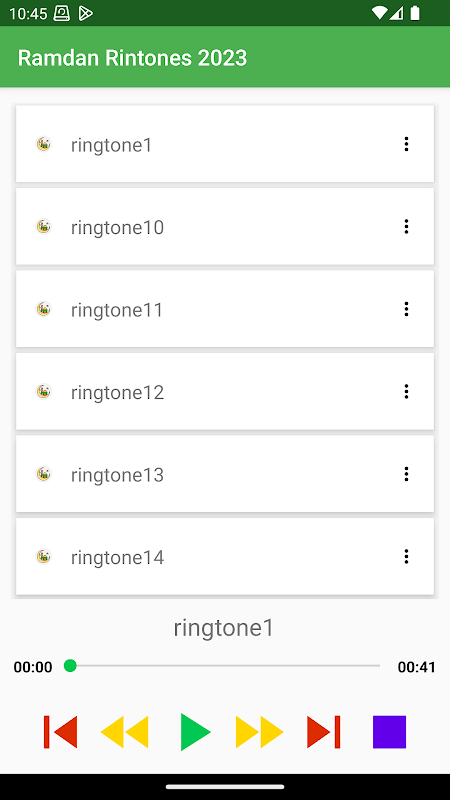The height and width of the screenshot is (800, 450).
Task: Open the three-dot menu for ringtone1
Action: tap(406, 144)
